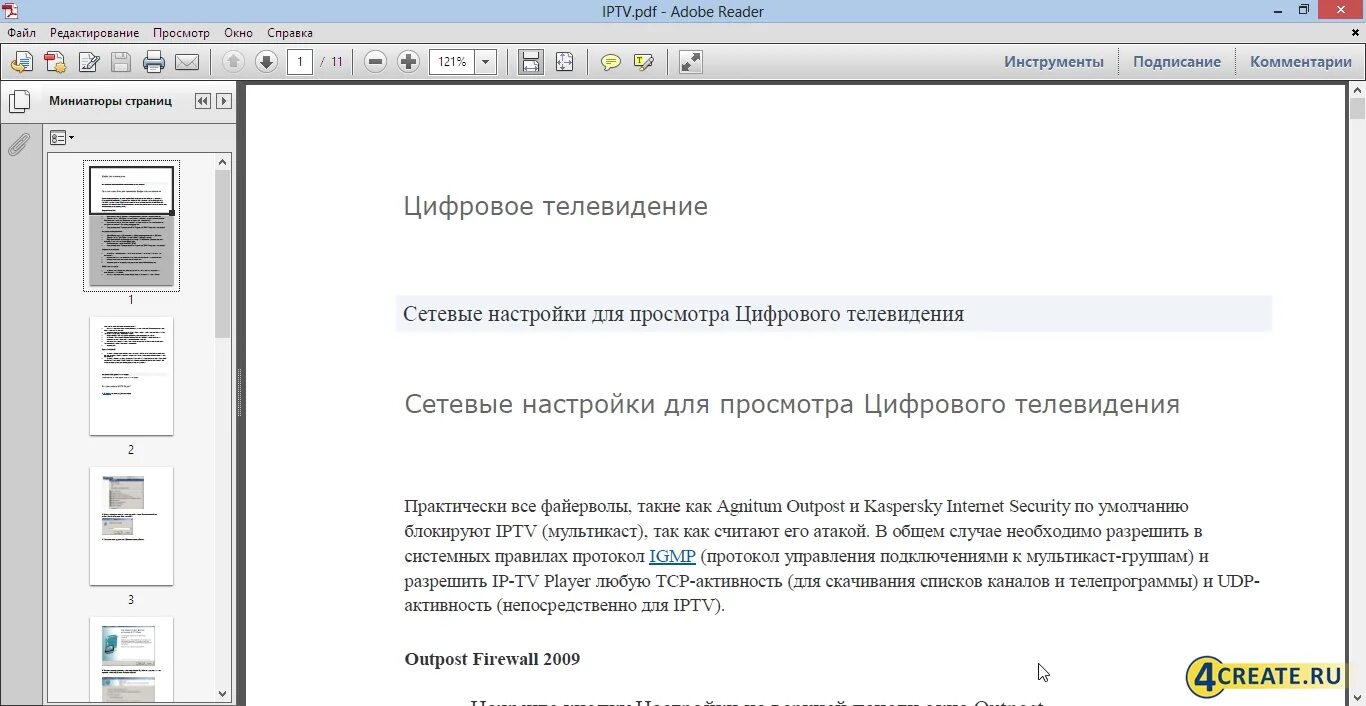Click the total pages '11' label

337,62
